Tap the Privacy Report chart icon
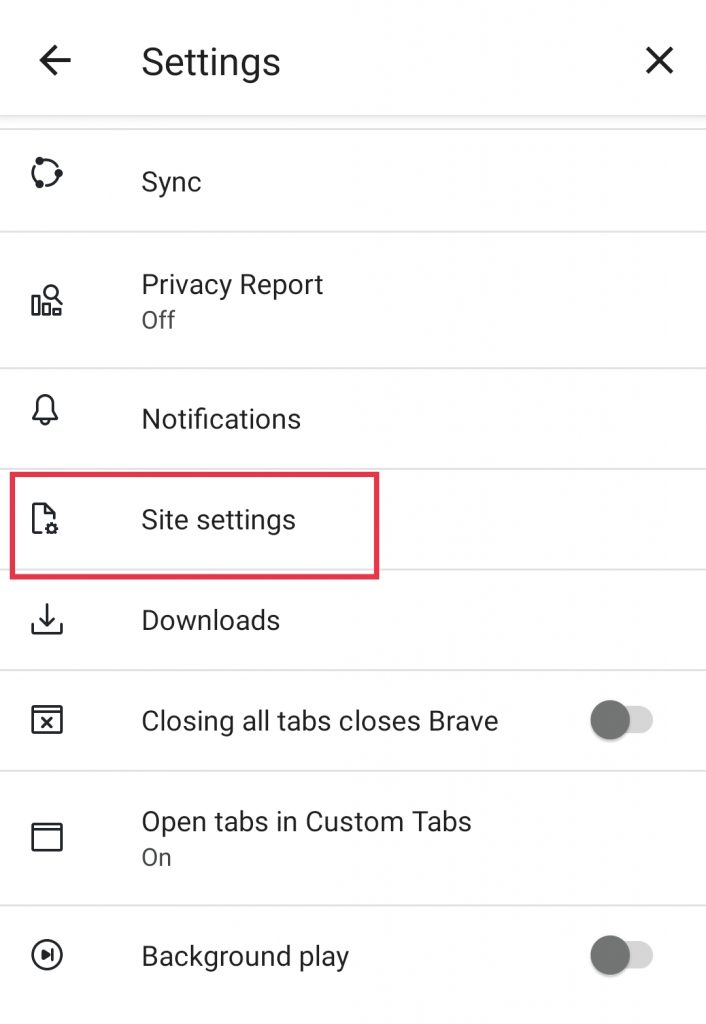Screen dimensions: 706x1024 47,300
